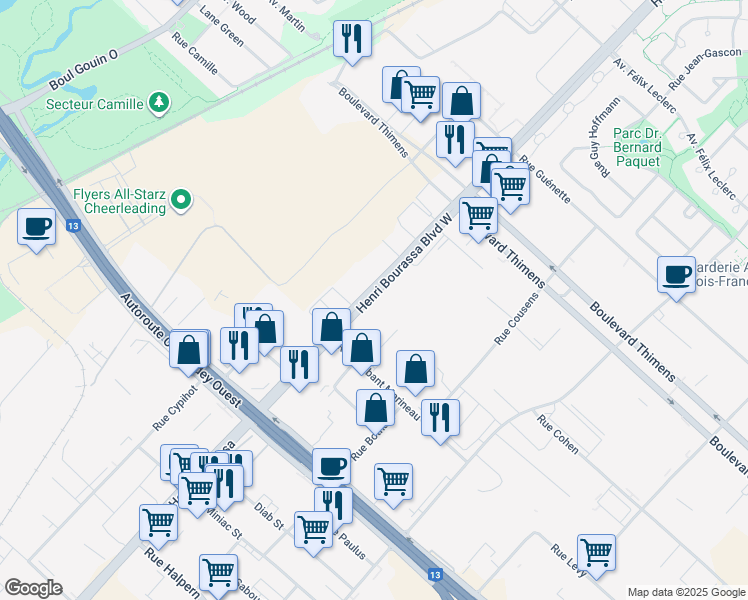Open the green tree marker for Secteur Camille

pyautogui.click(x=157, y=103)
